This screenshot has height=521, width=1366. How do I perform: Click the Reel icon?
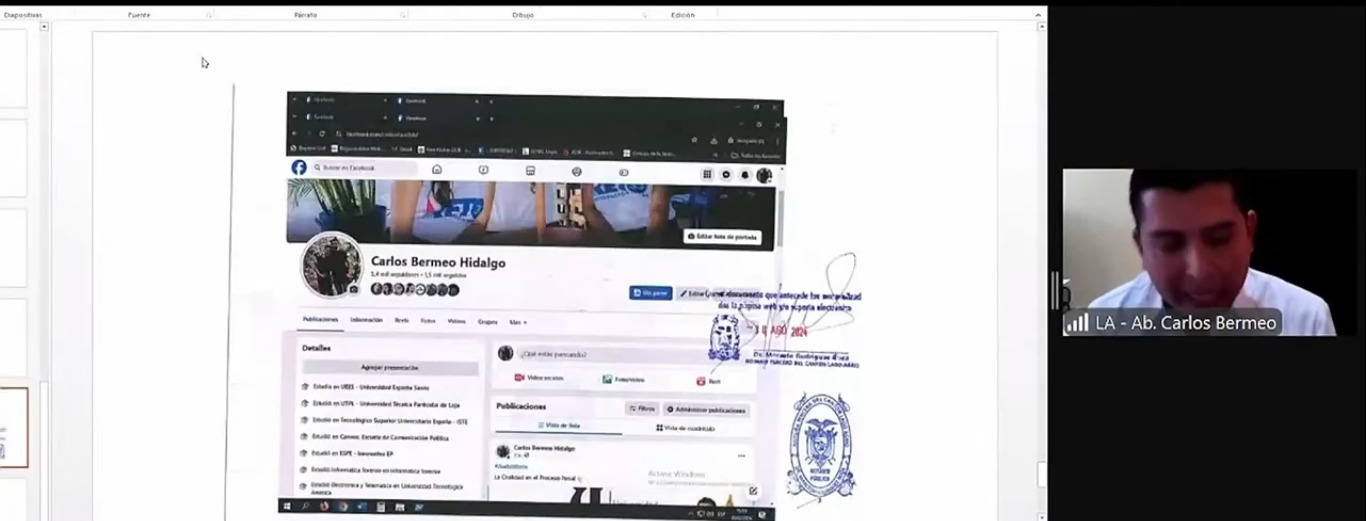coord(701,381)
